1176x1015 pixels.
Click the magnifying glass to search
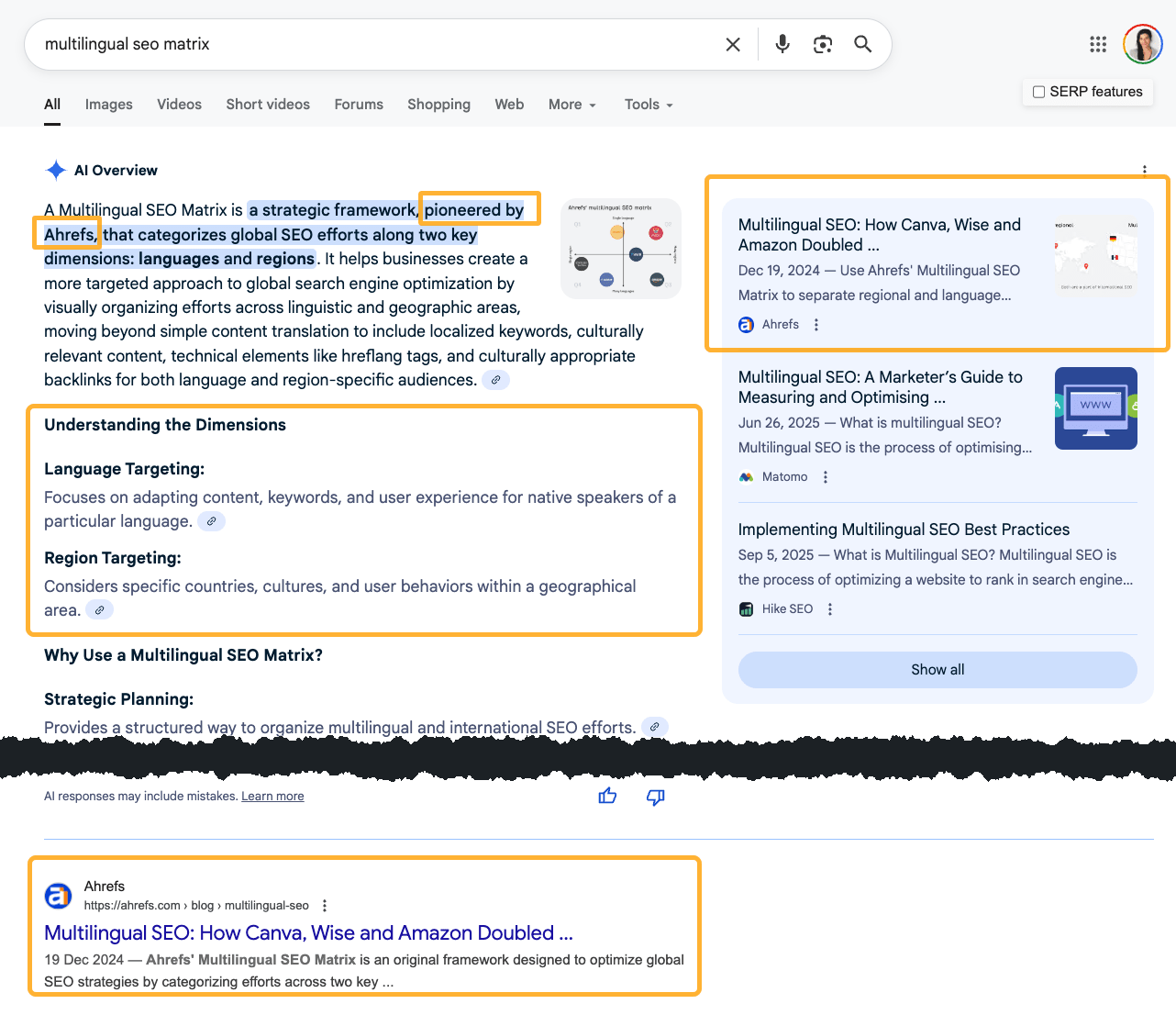(x=862, y=43)
